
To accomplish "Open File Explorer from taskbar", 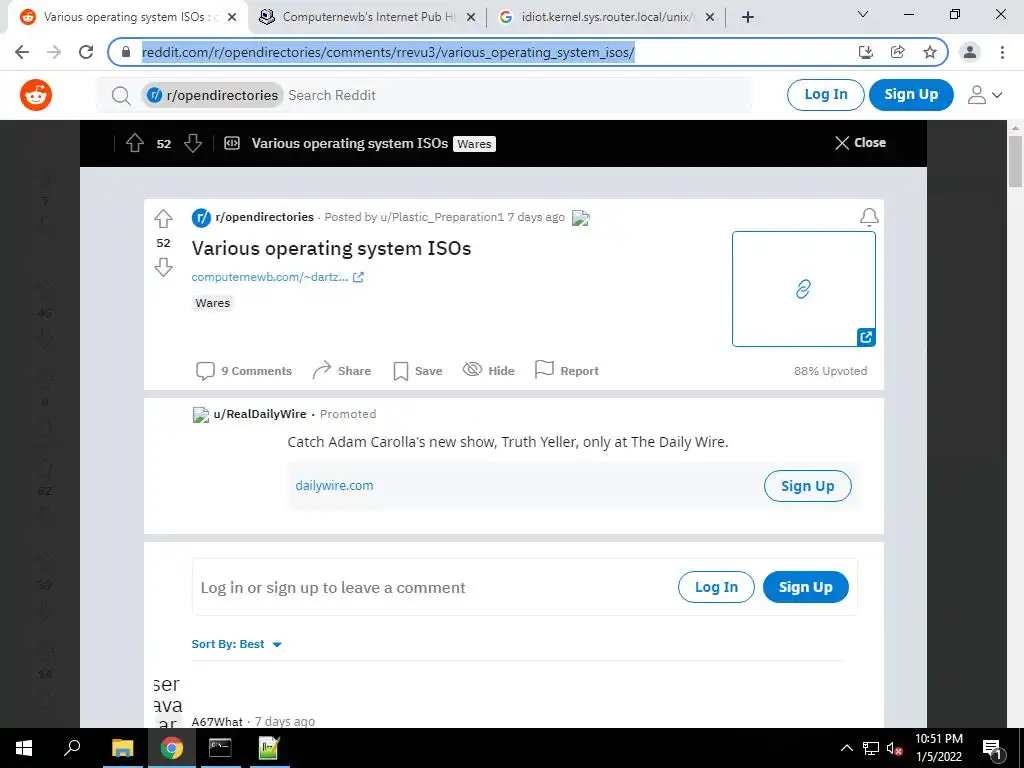I will click(x=122, y=748).
